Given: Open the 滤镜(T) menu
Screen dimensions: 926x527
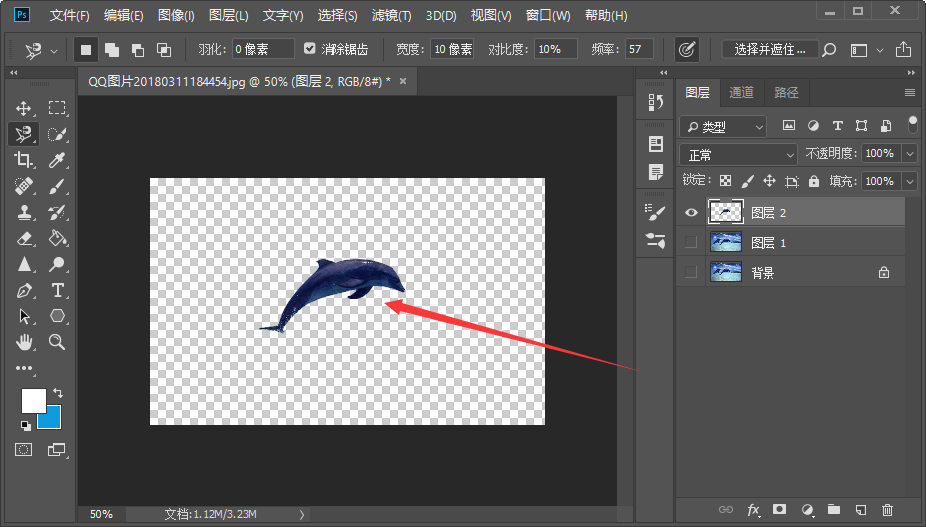Looking at the screenshot, I should (392, 15).
